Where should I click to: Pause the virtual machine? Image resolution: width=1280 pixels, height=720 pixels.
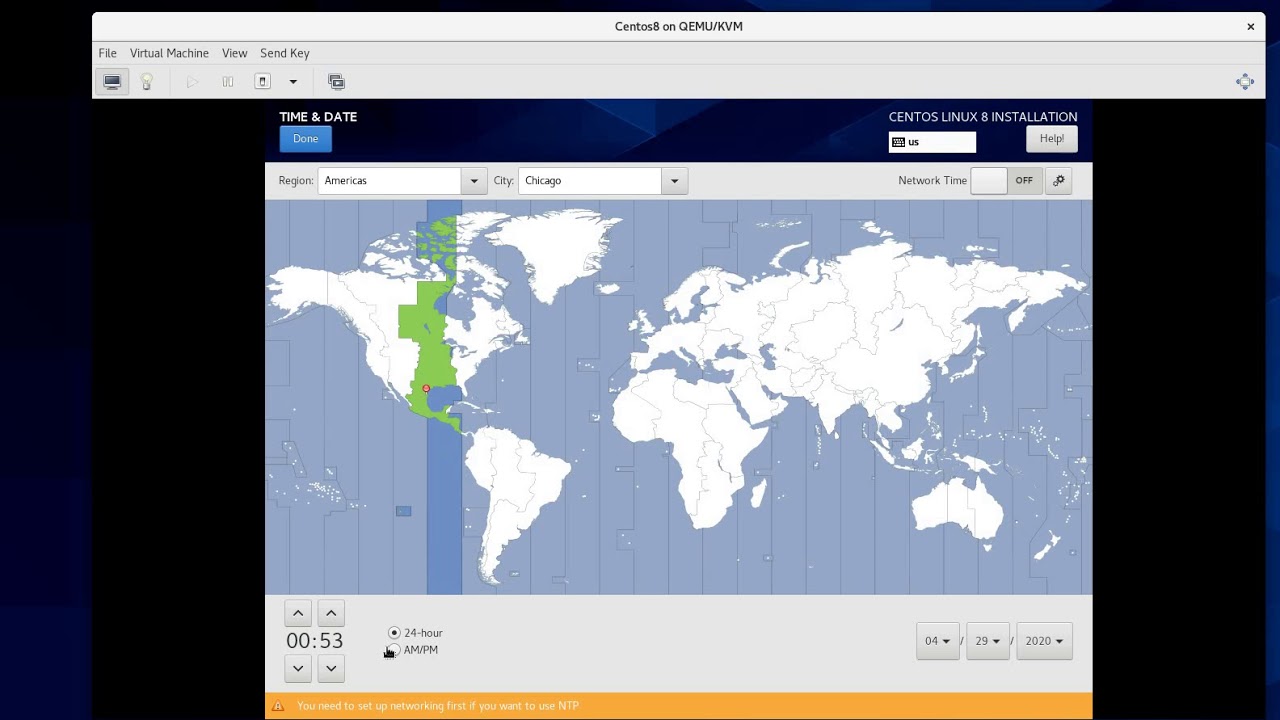click(228, 82)
